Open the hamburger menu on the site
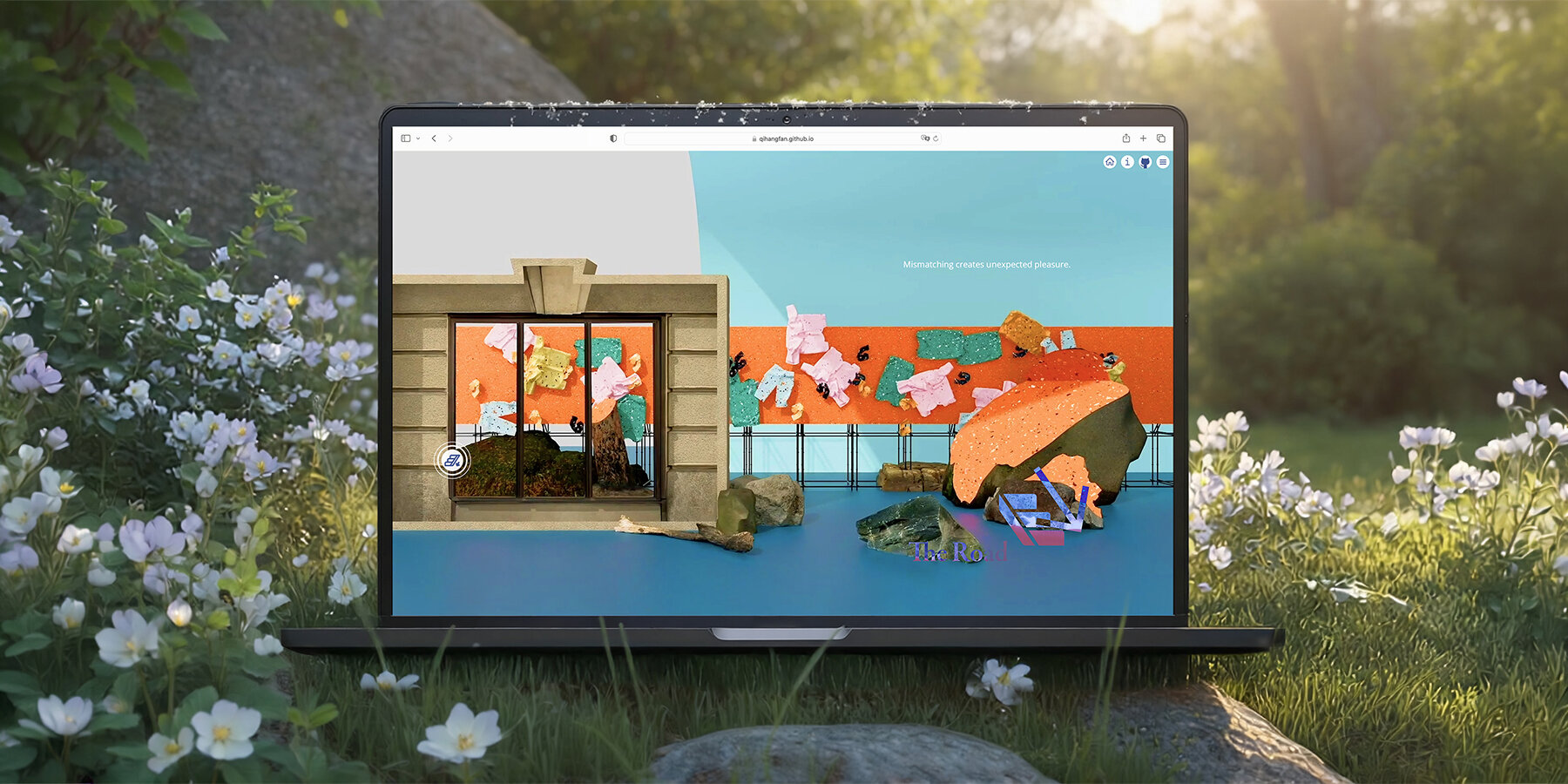This screenshot has height=784, width=1568. pos(1163,162)
